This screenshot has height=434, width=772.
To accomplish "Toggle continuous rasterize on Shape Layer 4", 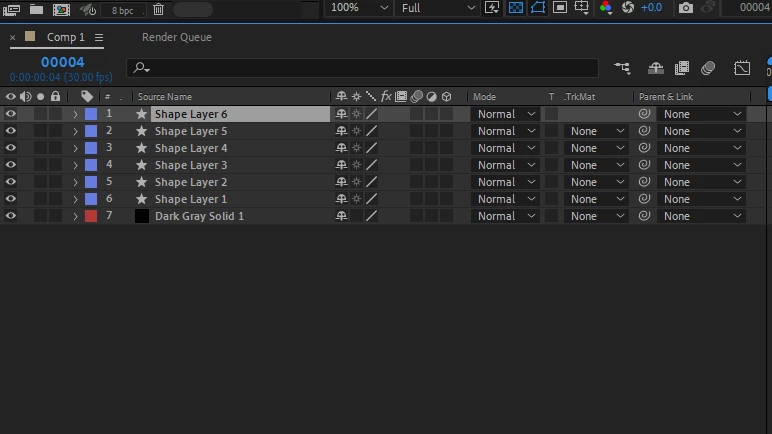I will tap(356, 148).
